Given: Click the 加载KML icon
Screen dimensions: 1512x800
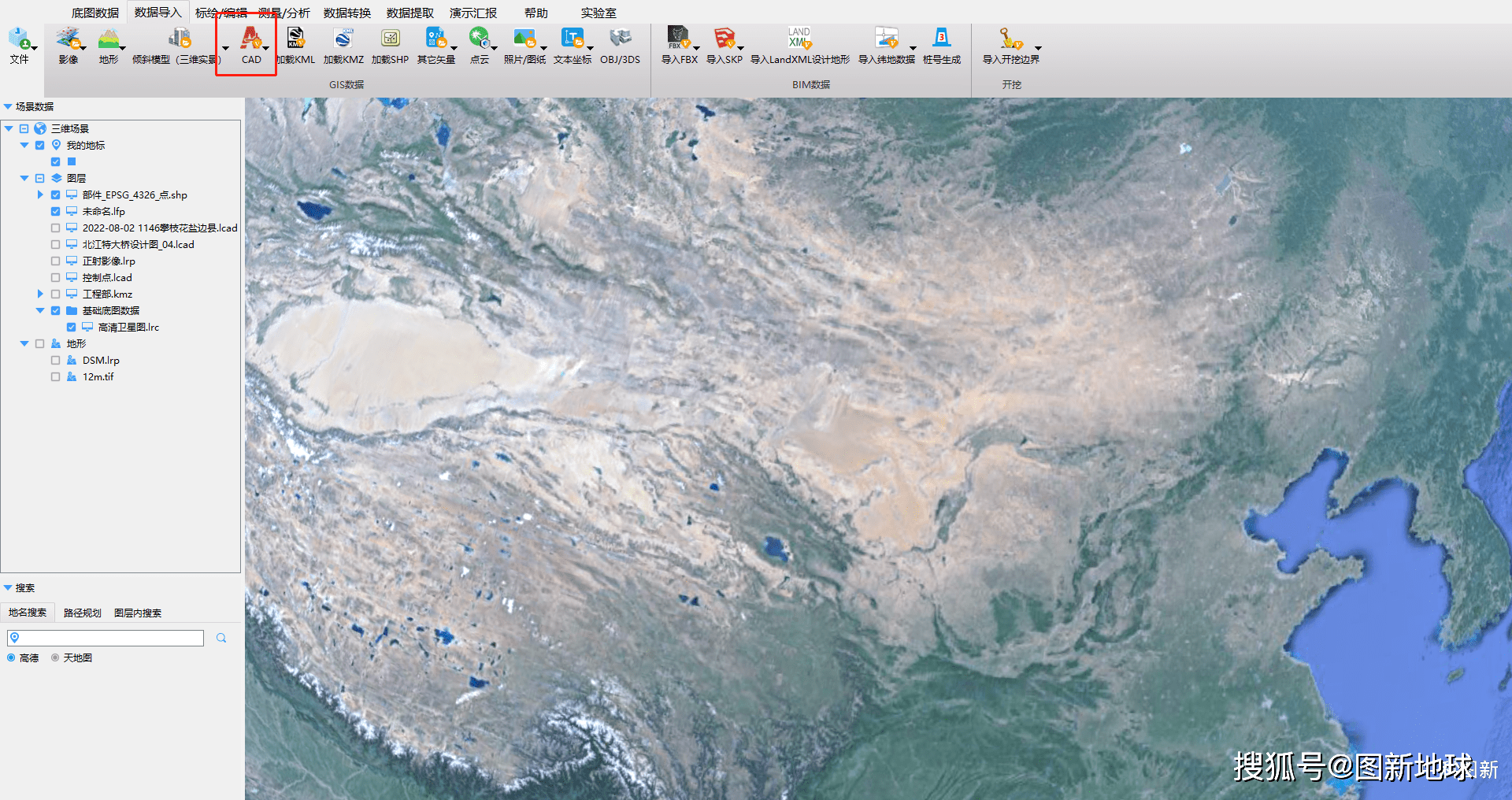Looking at the screenshot, I should click(x=295, y=39).
